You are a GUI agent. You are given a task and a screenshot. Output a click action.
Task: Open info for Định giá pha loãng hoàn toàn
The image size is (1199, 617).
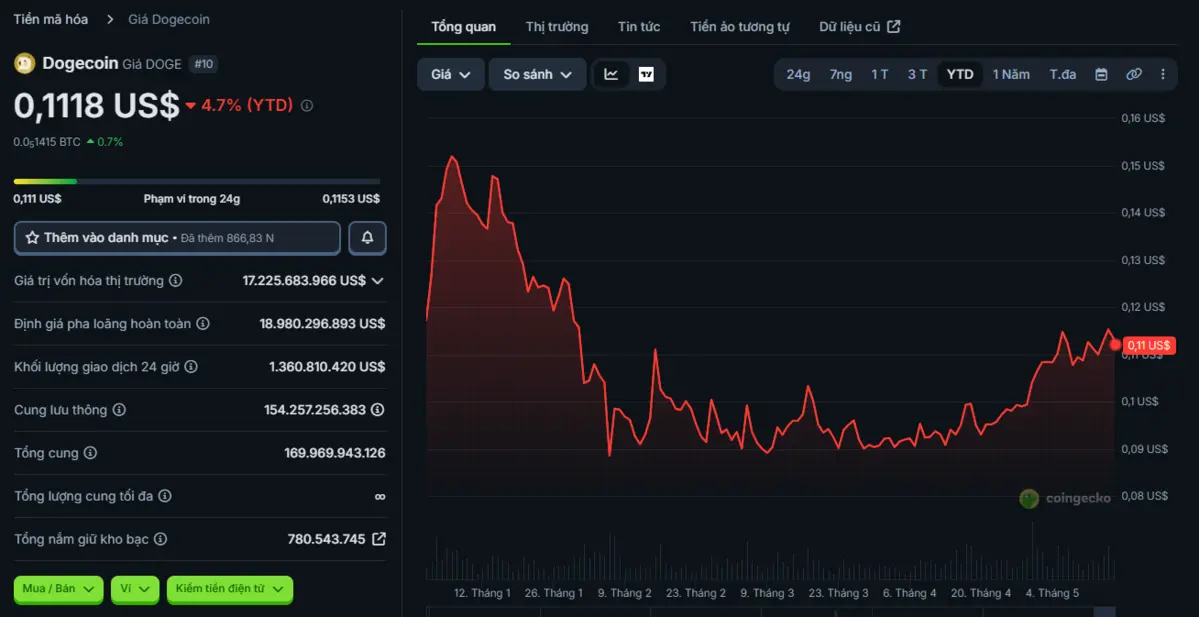click(203, 323)
